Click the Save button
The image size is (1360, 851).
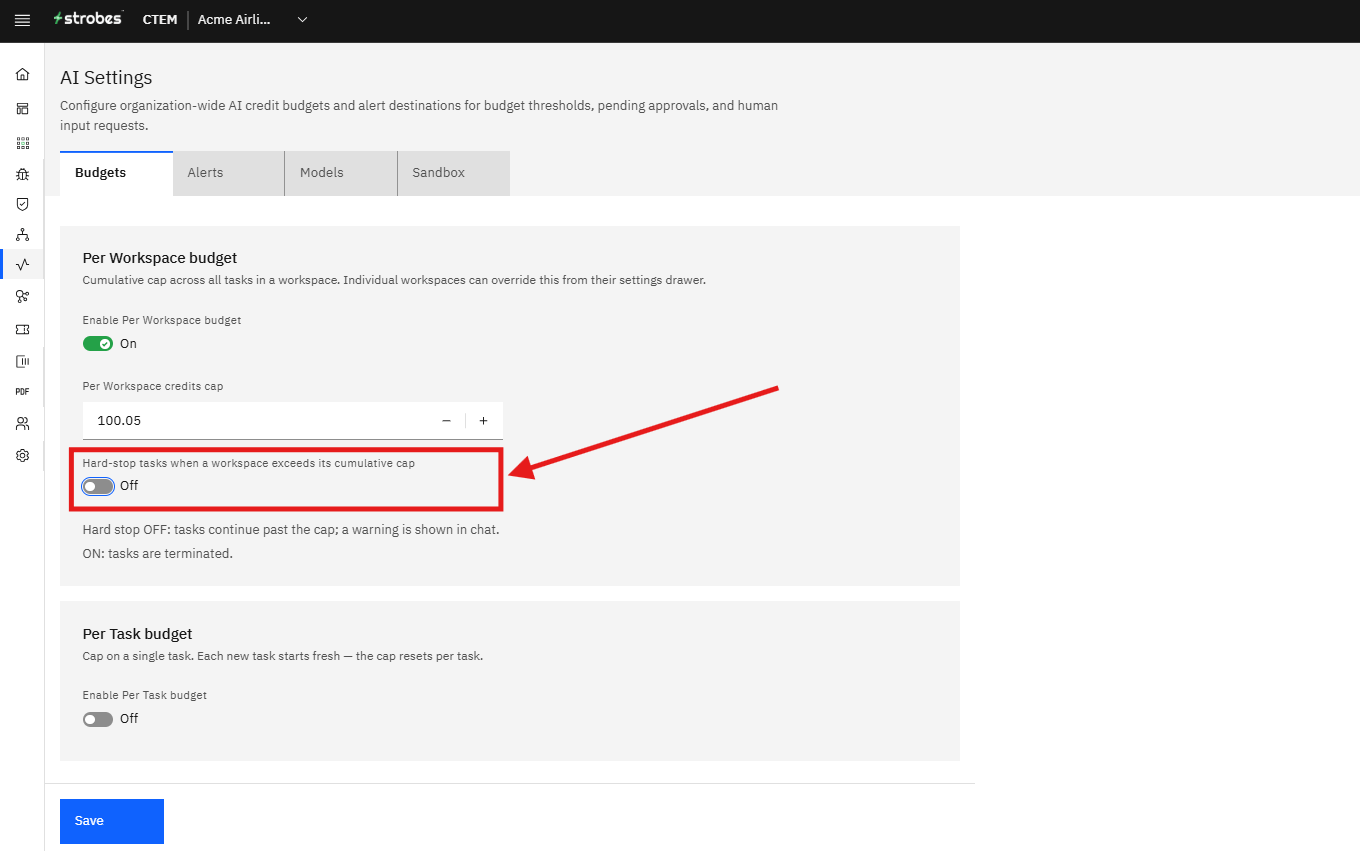(x=112, y=821)
